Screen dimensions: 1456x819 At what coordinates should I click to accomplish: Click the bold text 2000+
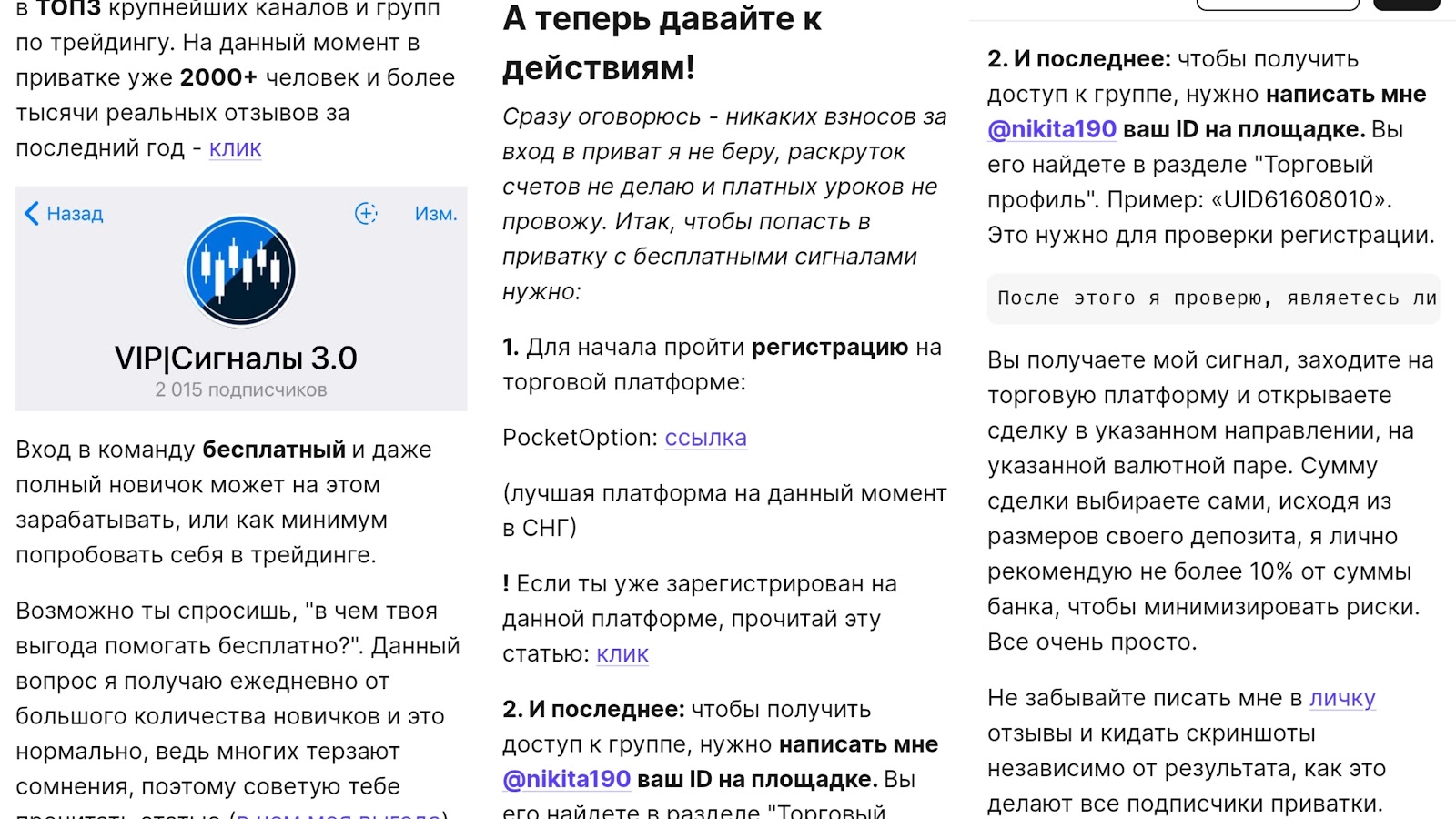(x=218, y=77)
